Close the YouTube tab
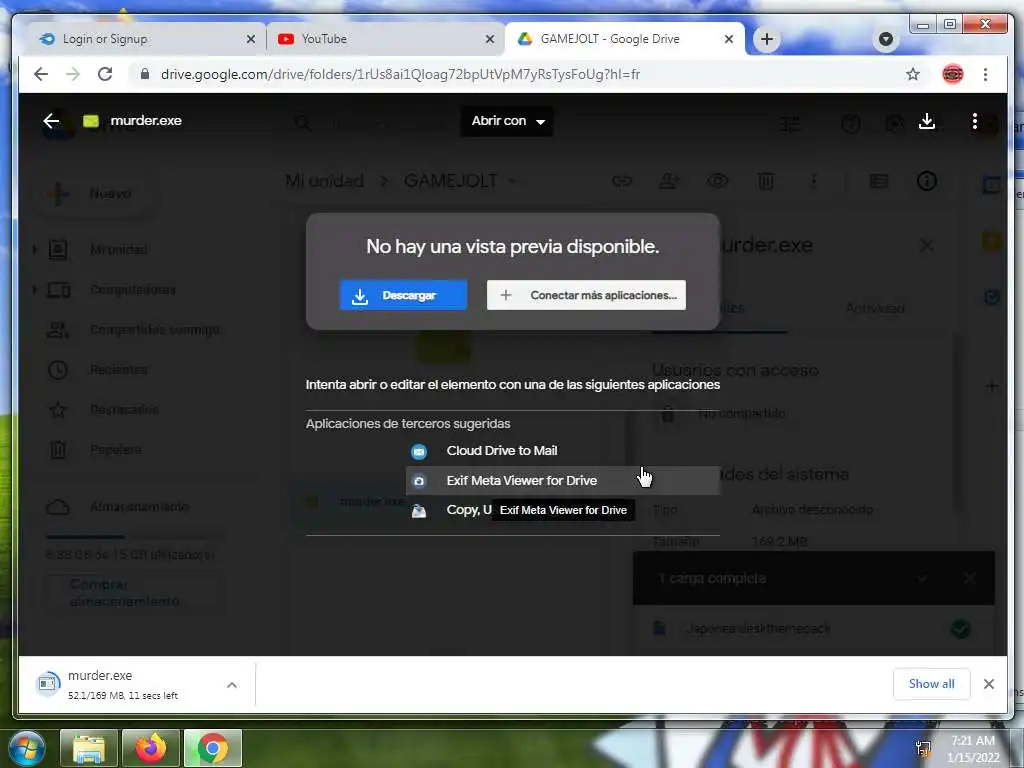 [490, 39]
